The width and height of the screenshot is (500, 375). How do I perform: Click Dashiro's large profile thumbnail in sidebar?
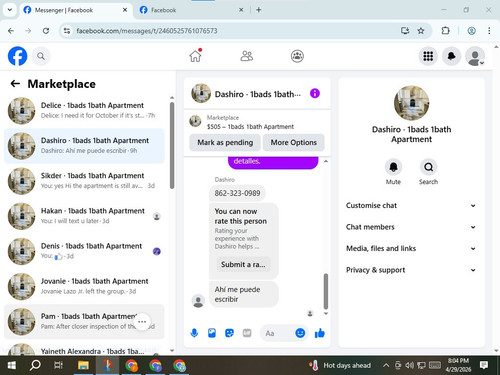click(411, 103)
